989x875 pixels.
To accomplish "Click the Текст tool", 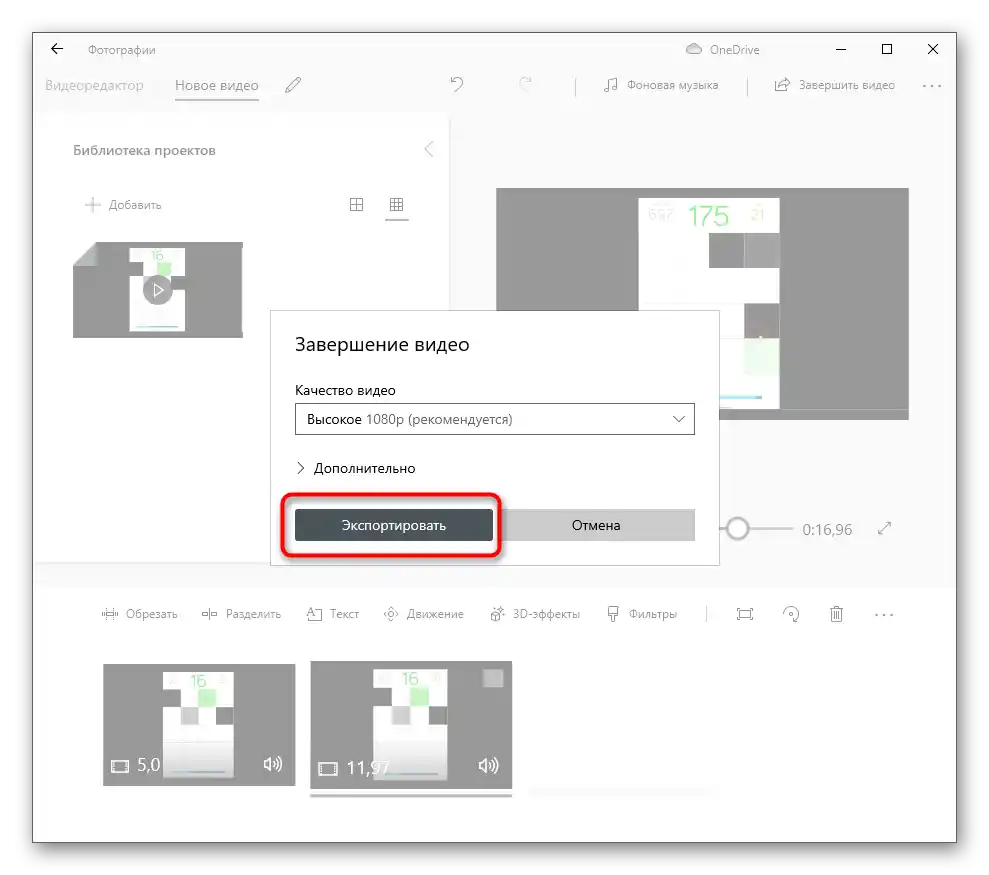I will click(332, 614).
